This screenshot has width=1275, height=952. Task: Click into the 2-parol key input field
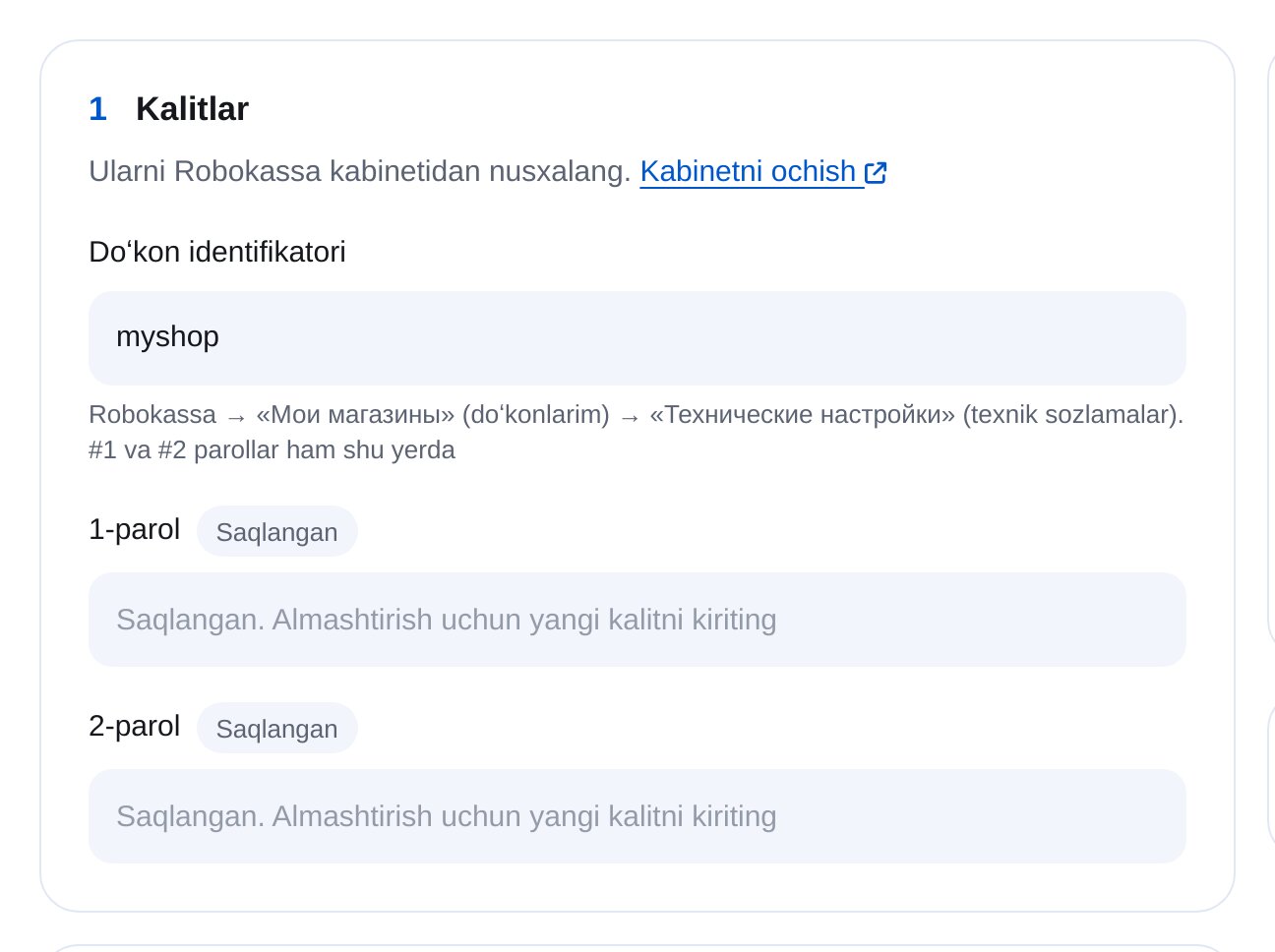coord(637,816)
